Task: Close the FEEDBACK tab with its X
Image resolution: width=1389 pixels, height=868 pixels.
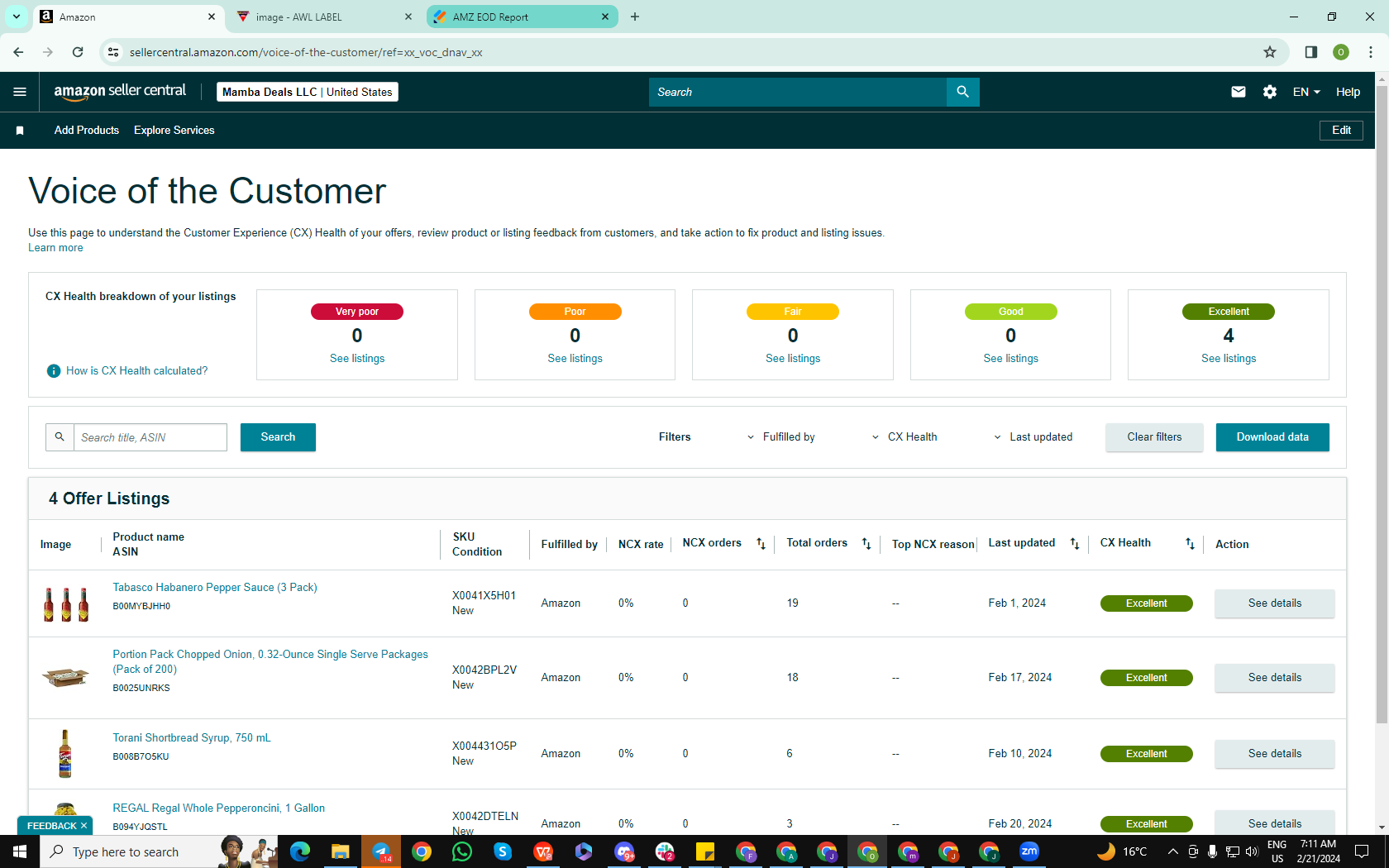Action: (84, 826)
